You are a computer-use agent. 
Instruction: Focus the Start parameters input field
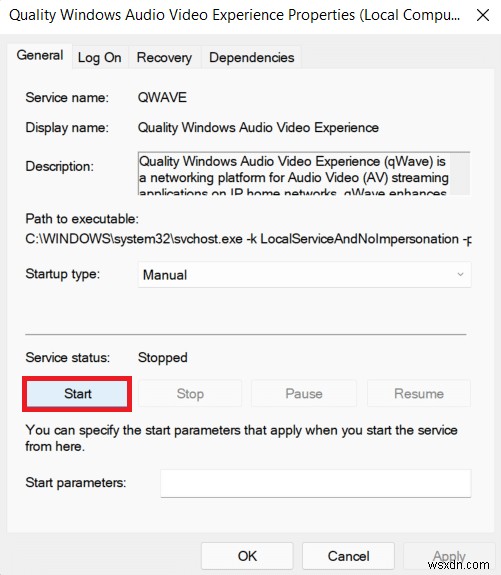coord(315,483)
